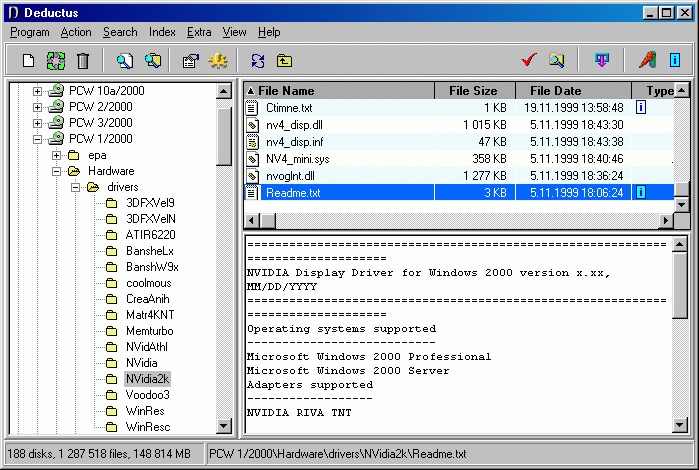Click the info icon in Readme.txt row
The height and width of the screenshot is (470, 699).
tap(641, 192)
